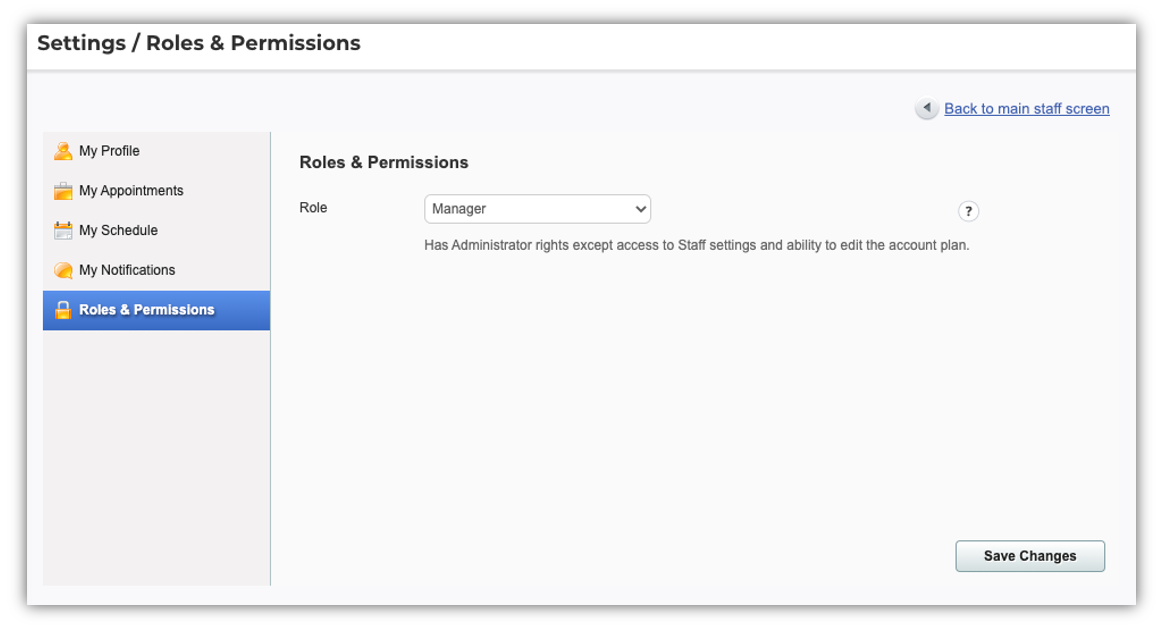Click the My Notifications speech bubble icon
The image size is (1157, 630).
click(x=63, y=271)
